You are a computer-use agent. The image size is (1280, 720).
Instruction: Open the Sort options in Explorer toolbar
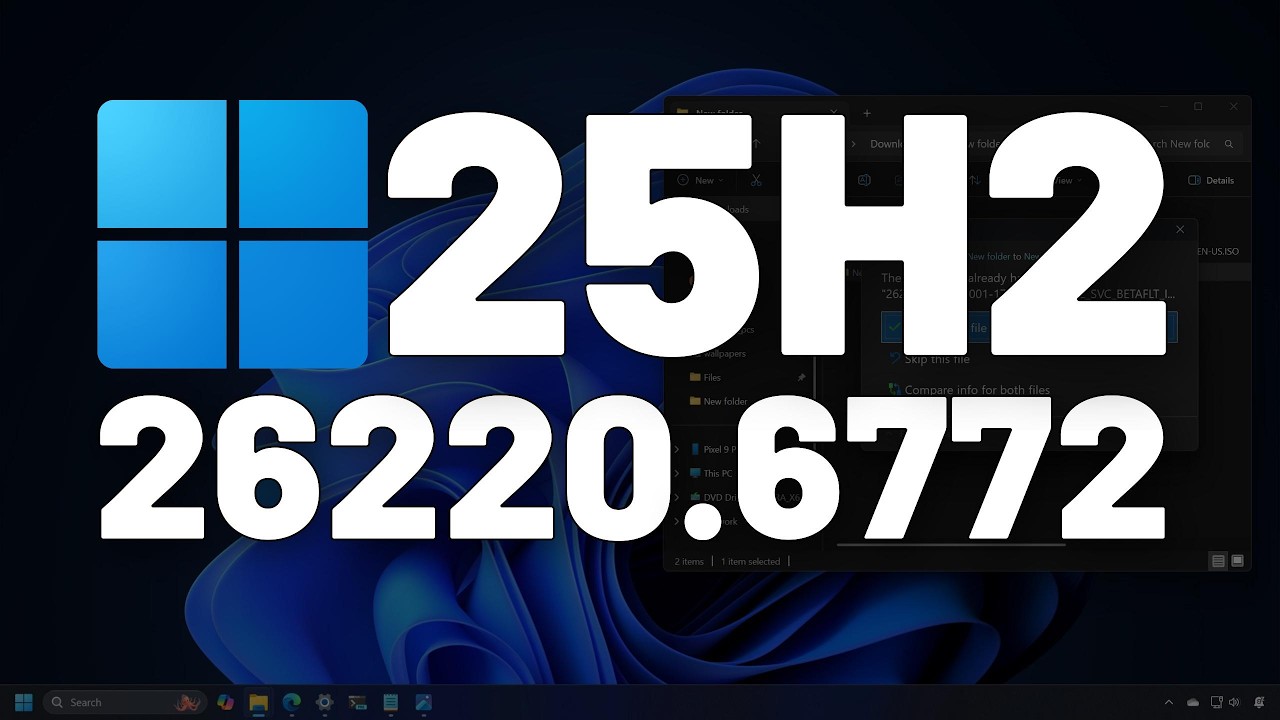(x=974, y=180)
